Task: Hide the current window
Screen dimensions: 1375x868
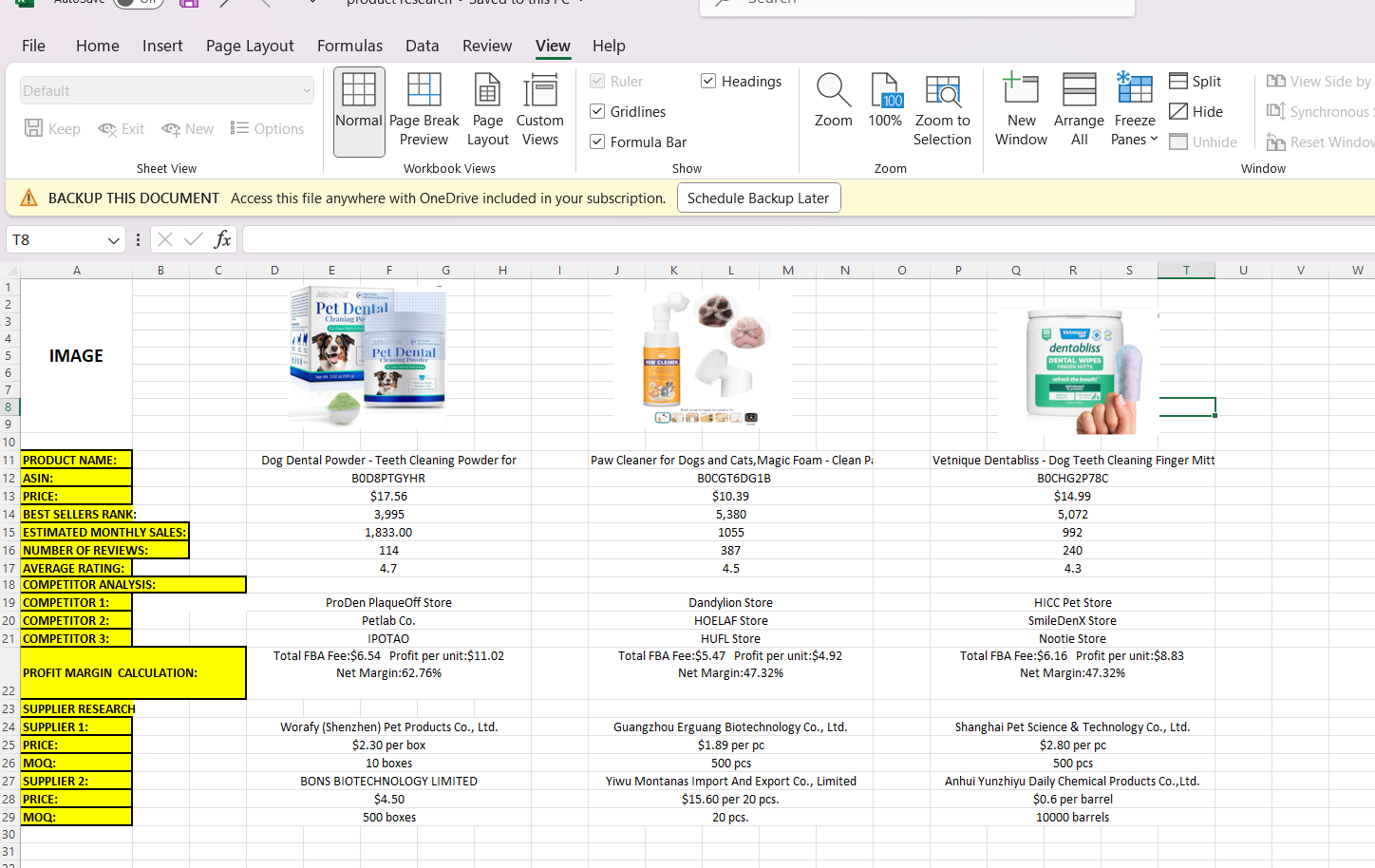Action: click(1196, 112)
